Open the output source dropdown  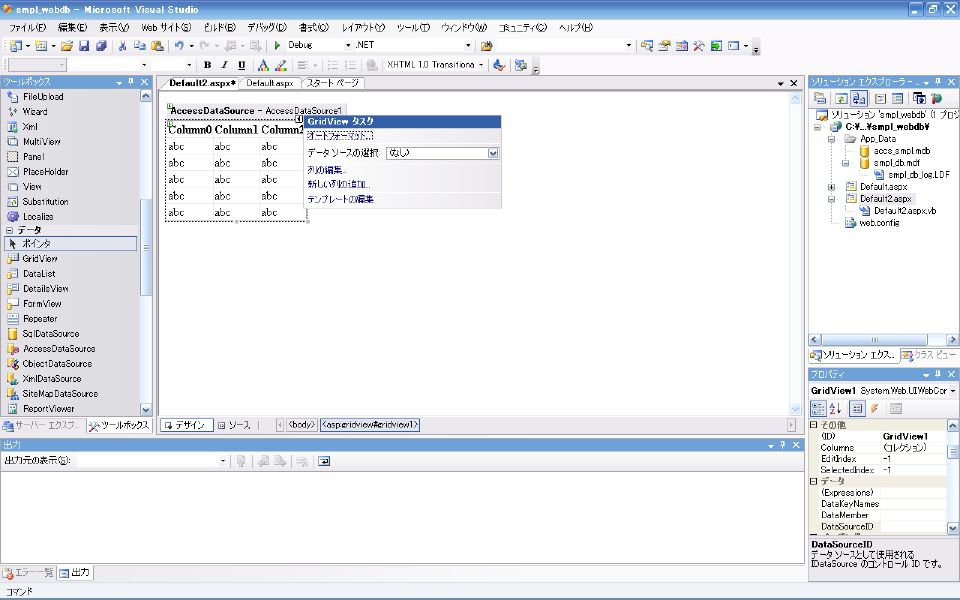(x=222, y=461)
